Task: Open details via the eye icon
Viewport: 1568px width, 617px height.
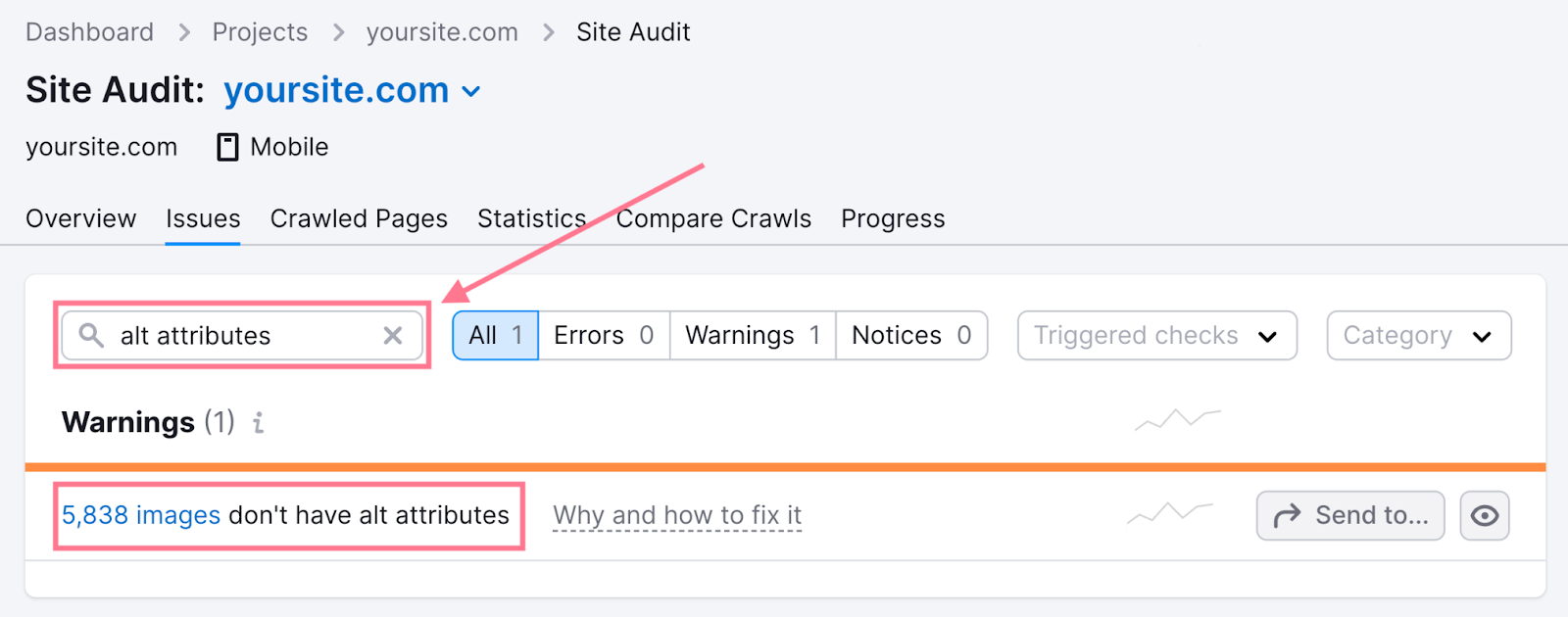Action: click(x=1484, y=515)
